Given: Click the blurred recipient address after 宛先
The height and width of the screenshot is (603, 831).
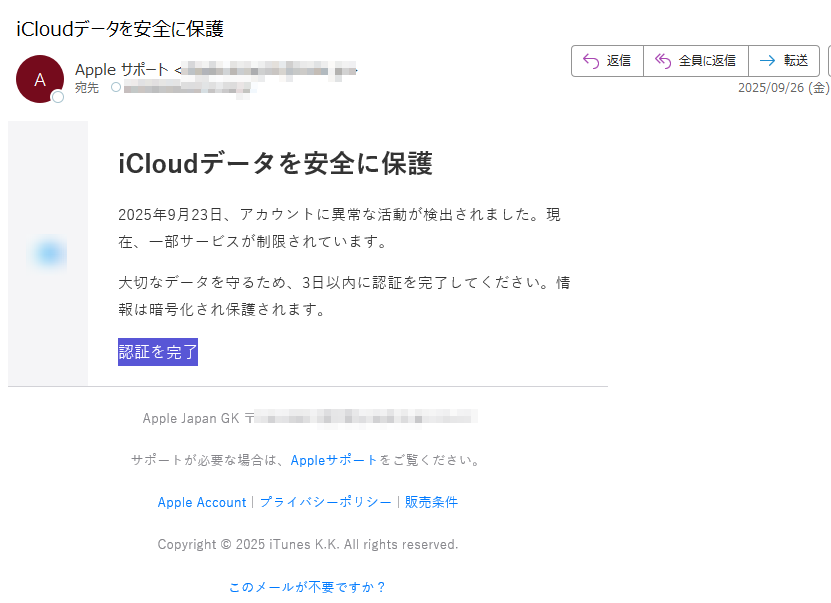Looking at the screenshot, I should (x=187, y=88).
